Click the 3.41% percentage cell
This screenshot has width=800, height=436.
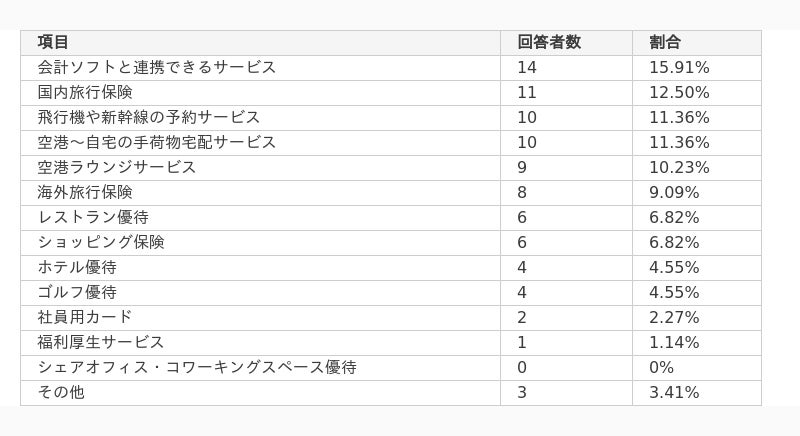(x=697, y=393)
